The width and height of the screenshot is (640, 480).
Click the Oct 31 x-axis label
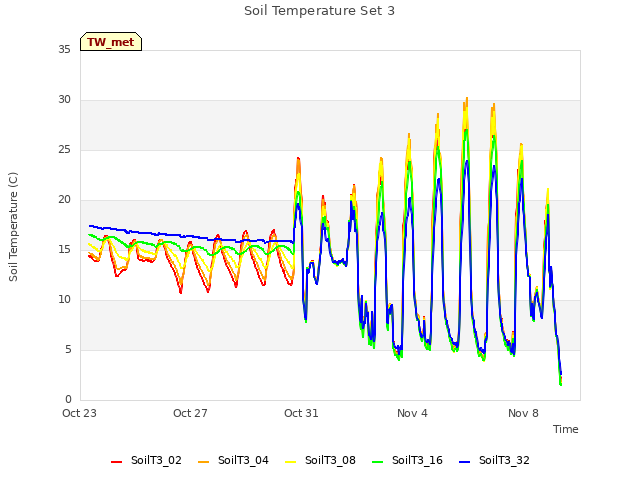tap(301, 413)
